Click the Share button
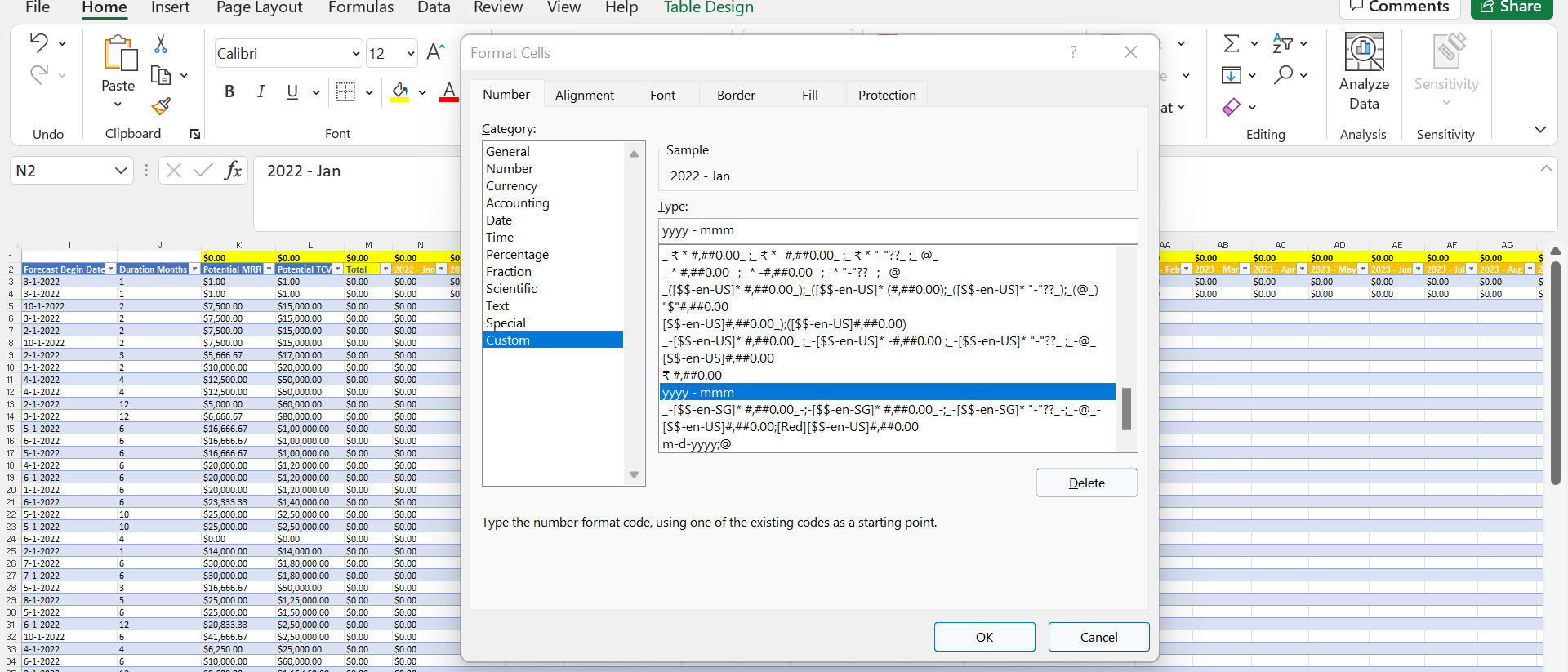The width and height of the screenshot is (1568, 672). click(x=1512, y=7)
